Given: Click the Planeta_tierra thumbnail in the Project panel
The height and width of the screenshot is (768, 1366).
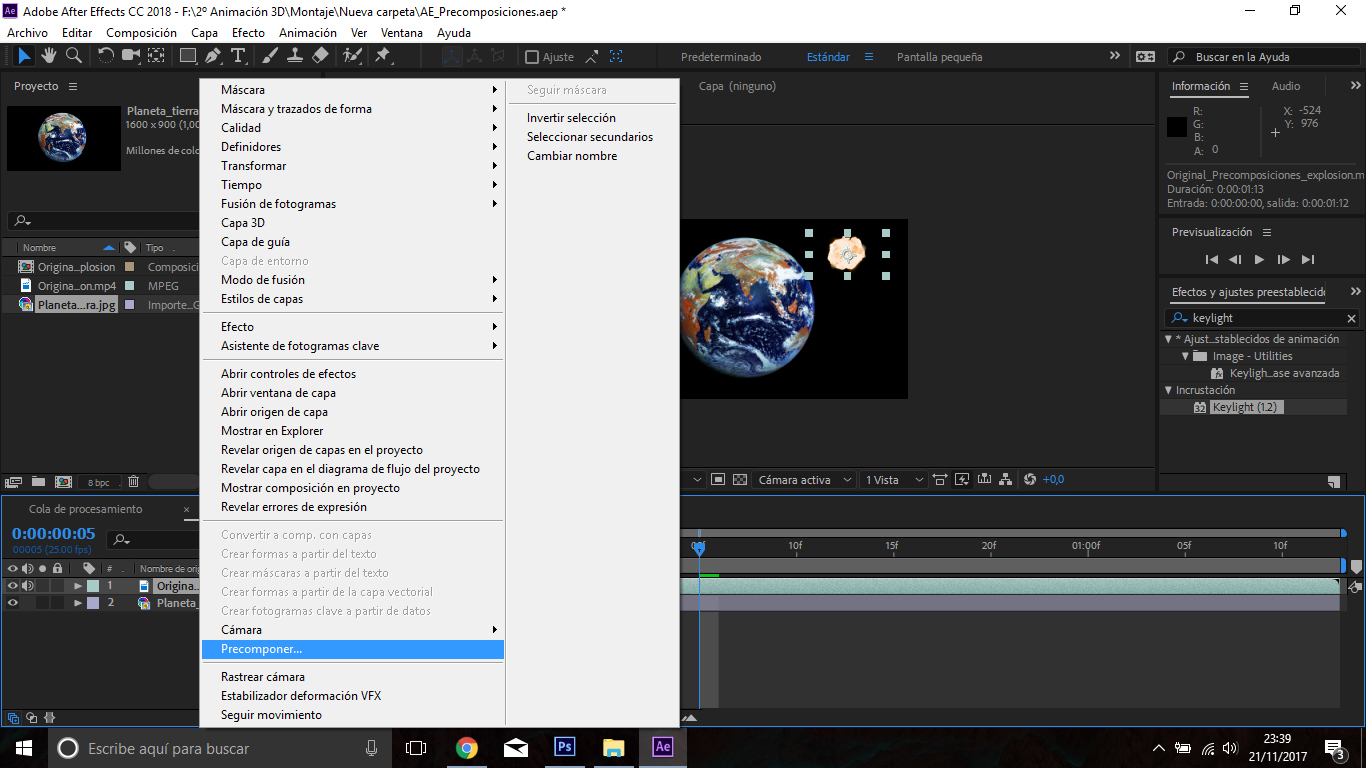Looking at the screenshot, I should pos(63,138).
